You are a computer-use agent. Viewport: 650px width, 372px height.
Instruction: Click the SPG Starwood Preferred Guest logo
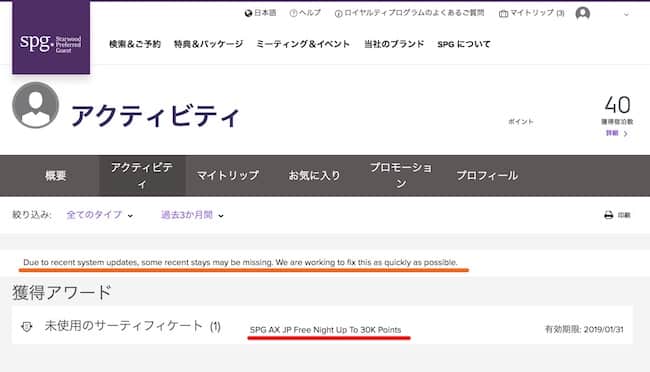[x=51, y=38]
